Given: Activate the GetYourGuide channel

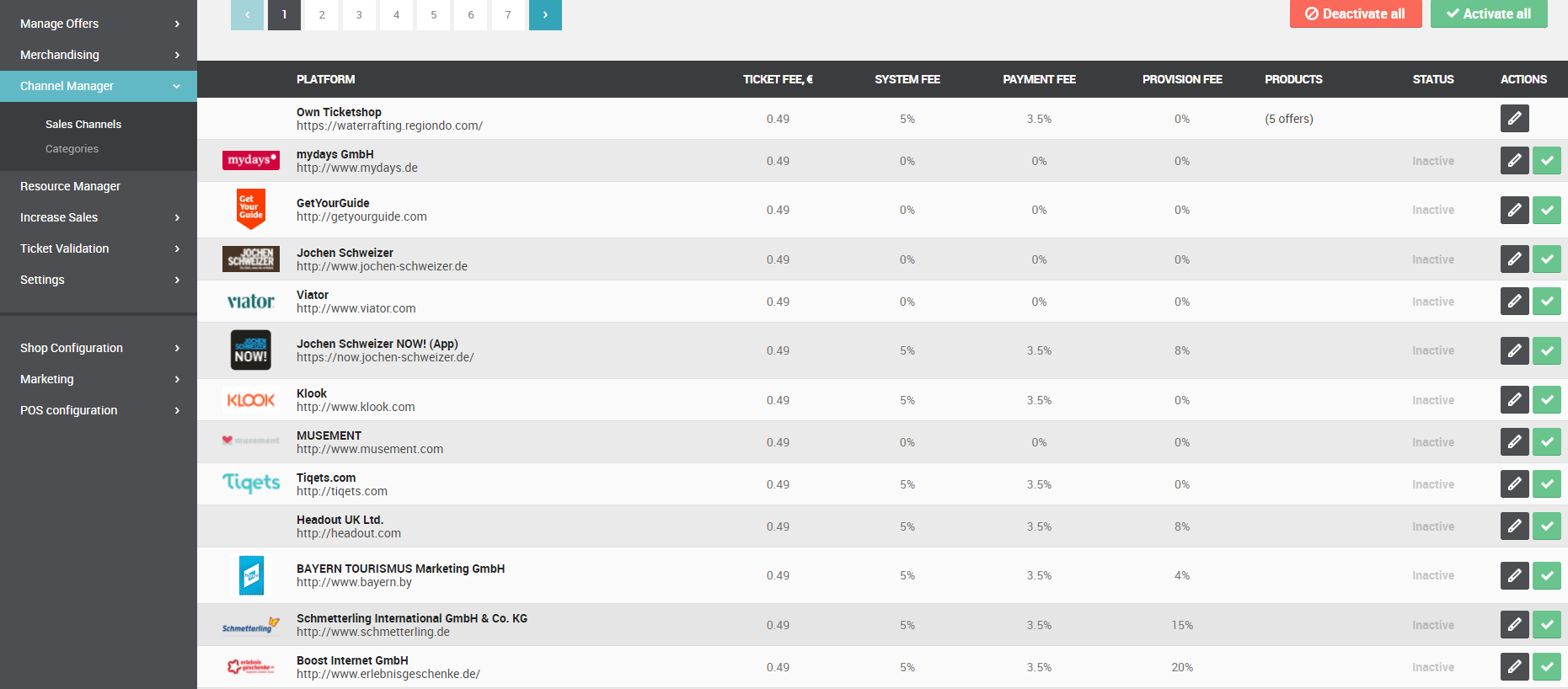Looking at the screenshot, I should [1547, 210].
